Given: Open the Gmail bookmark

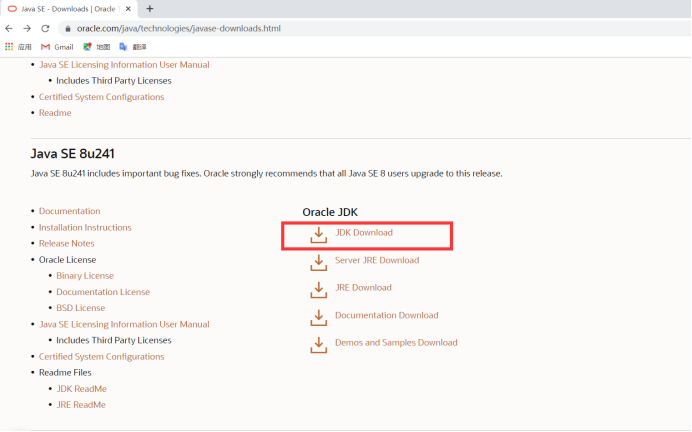Looking at the screenshot, I should pos(57,47).
